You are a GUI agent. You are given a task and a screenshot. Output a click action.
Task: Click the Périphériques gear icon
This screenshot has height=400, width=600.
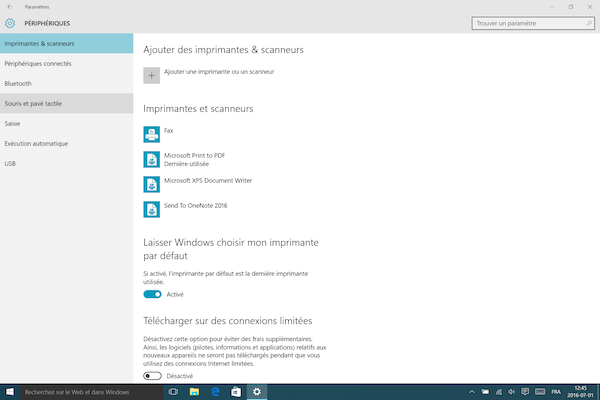point(10,23)
